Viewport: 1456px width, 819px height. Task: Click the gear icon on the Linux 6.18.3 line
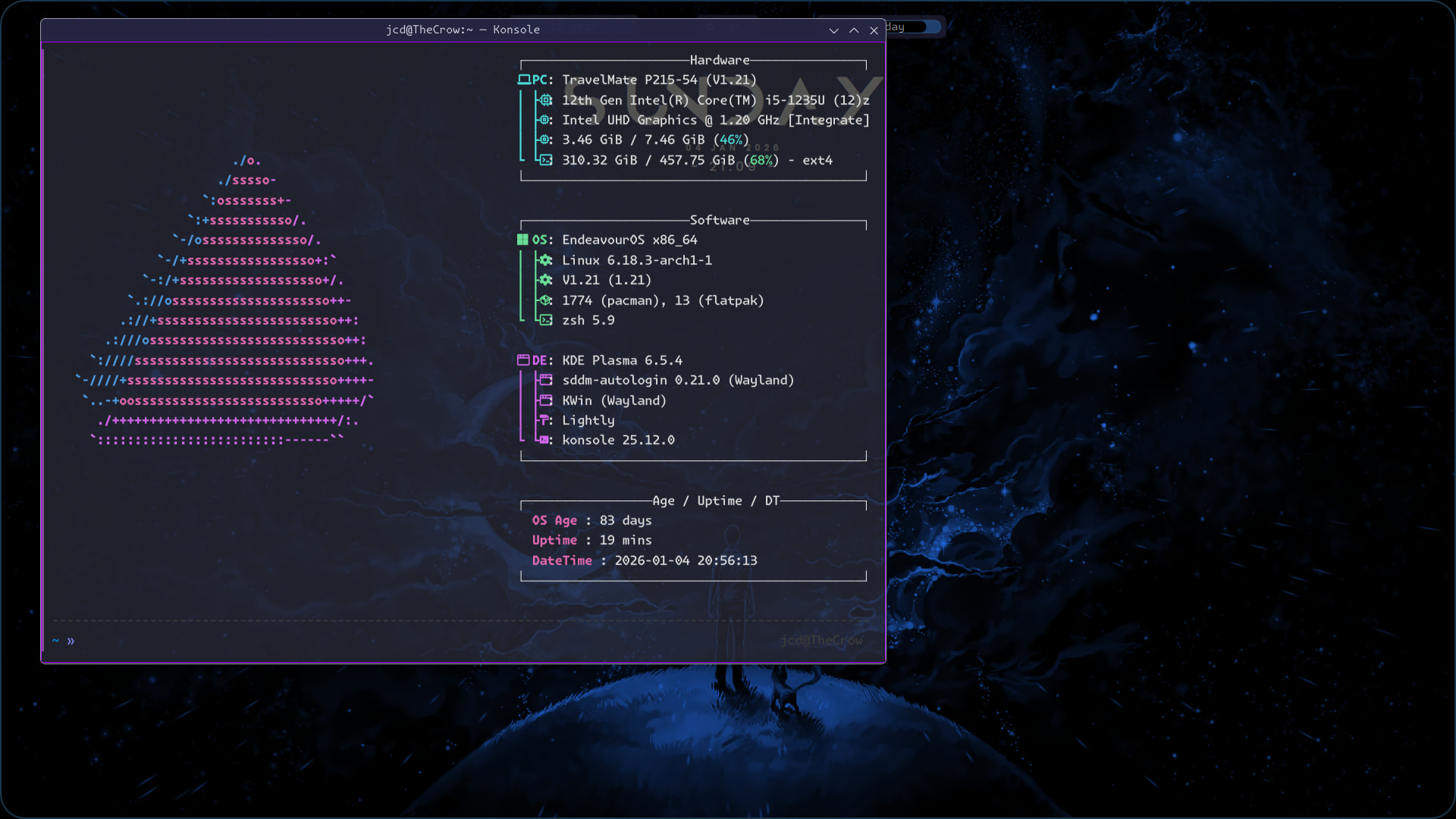[x=545, y=260]
